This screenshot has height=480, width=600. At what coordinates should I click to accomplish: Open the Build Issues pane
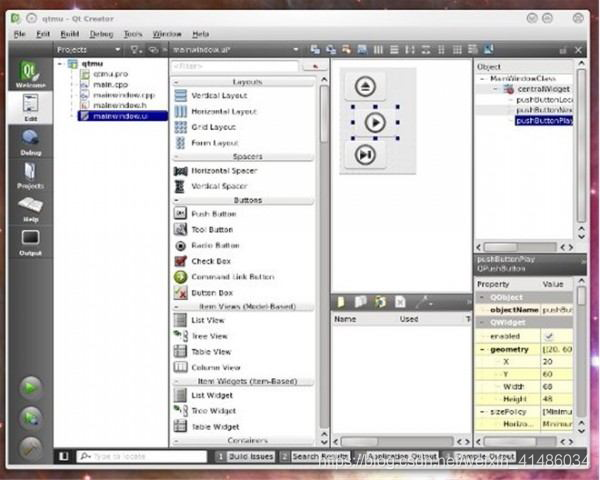pos(245,456)
